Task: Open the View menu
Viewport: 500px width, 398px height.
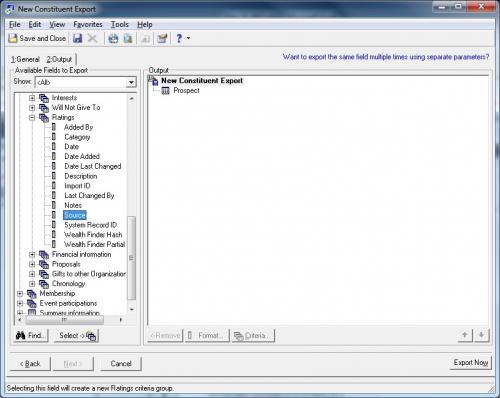Action: point(57,24)
